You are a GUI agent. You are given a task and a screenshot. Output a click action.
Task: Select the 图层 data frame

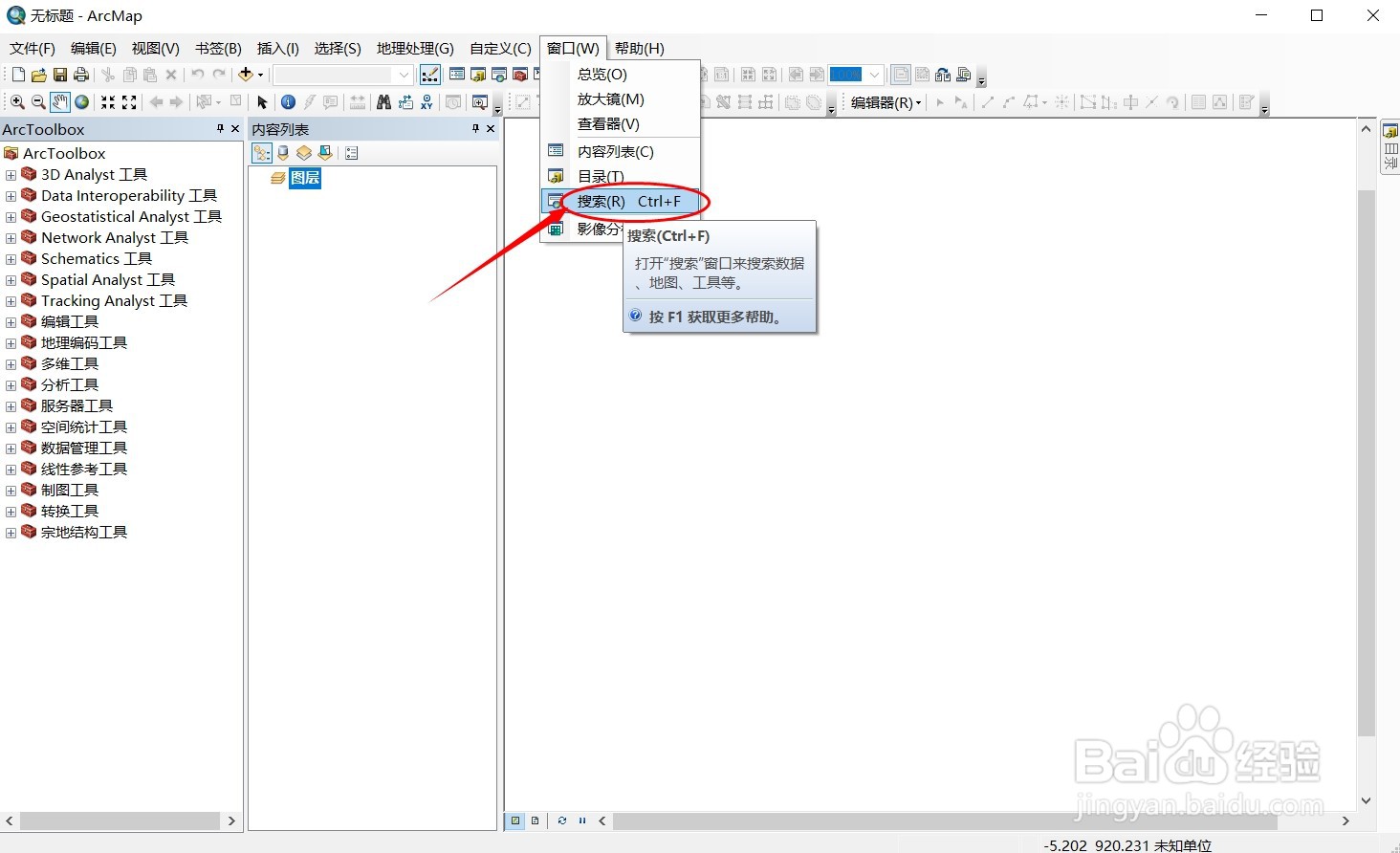(305, 178)
